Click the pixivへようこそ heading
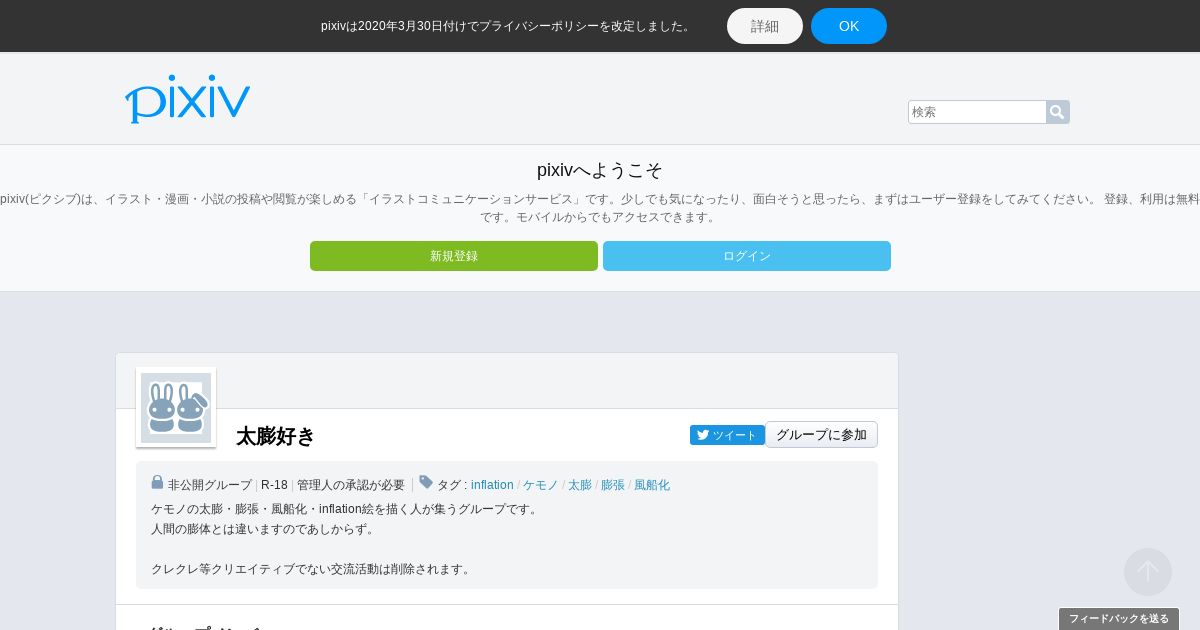This screenshot has height=630, width=1200. pos(600,170)
